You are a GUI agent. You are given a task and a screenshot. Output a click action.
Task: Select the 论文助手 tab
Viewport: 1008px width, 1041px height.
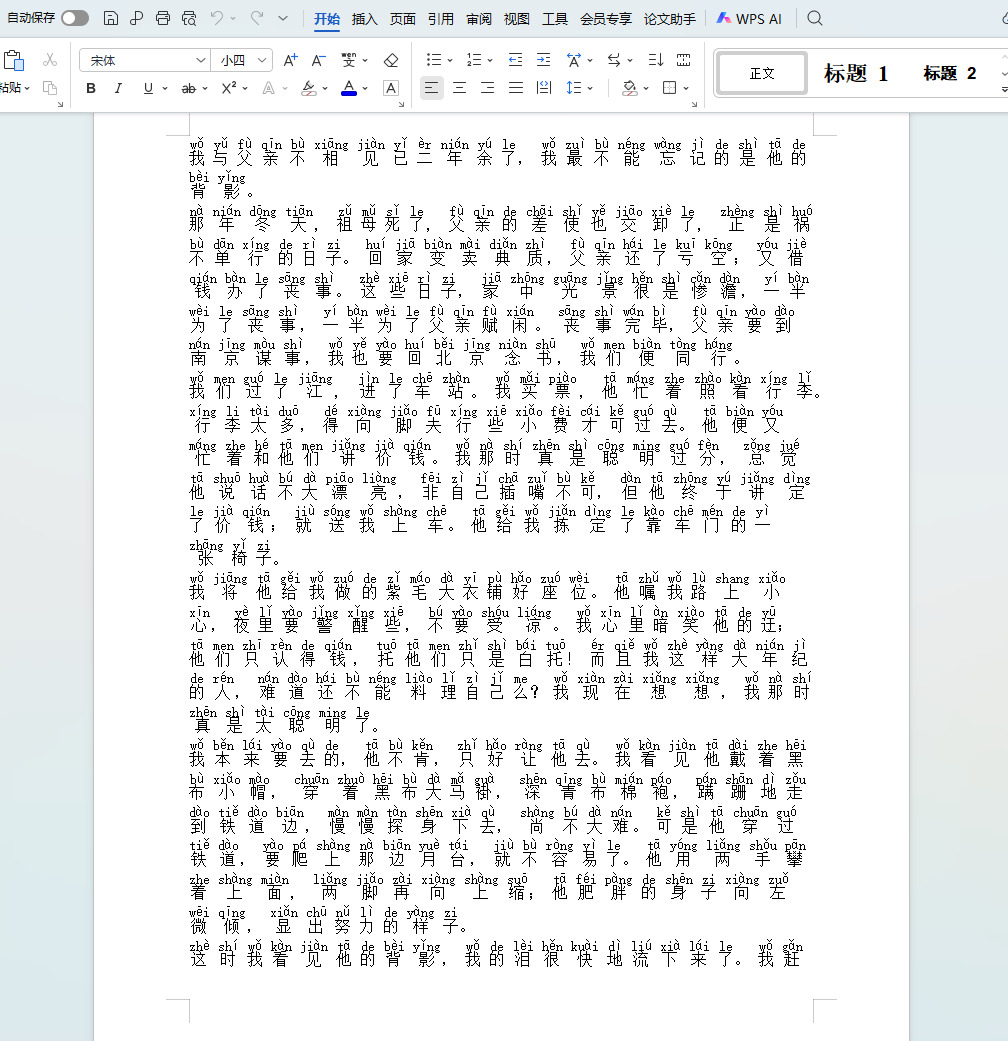669,19
